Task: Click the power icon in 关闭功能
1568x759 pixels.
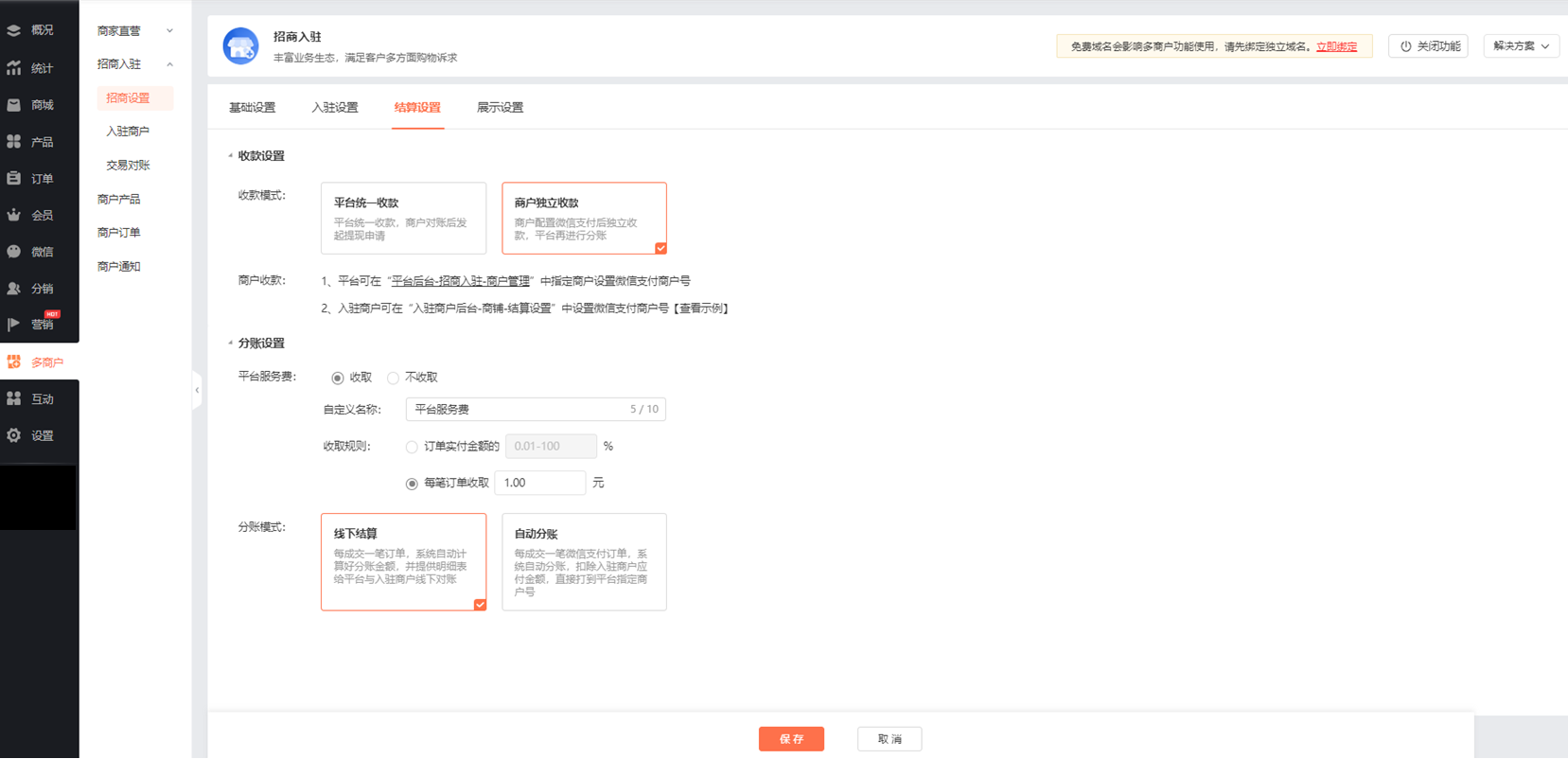Action: [1406, 46]
